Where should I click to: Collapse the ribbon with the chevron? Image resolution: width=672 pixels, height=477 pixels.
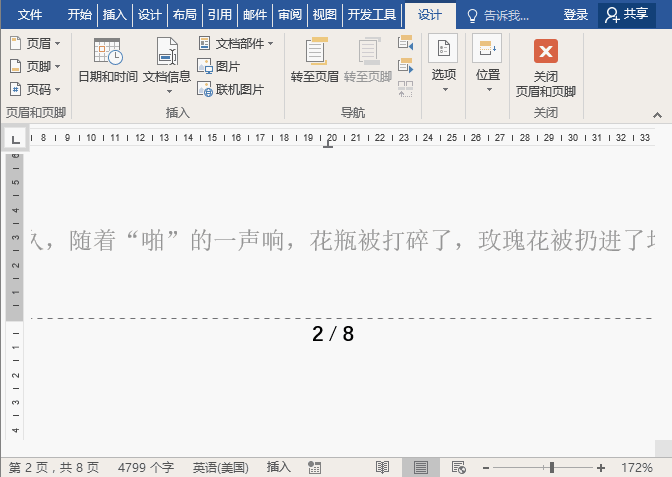pyautogui.click(x=657, y=115)
